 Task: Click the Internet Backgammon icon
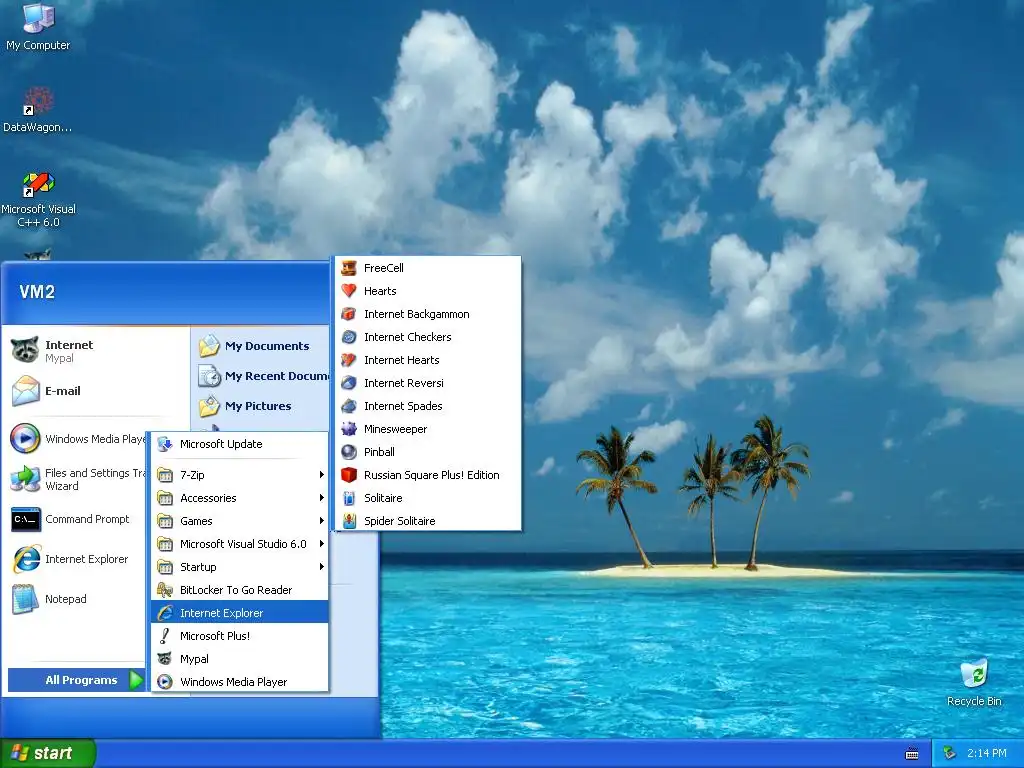[x=349, y=314]
